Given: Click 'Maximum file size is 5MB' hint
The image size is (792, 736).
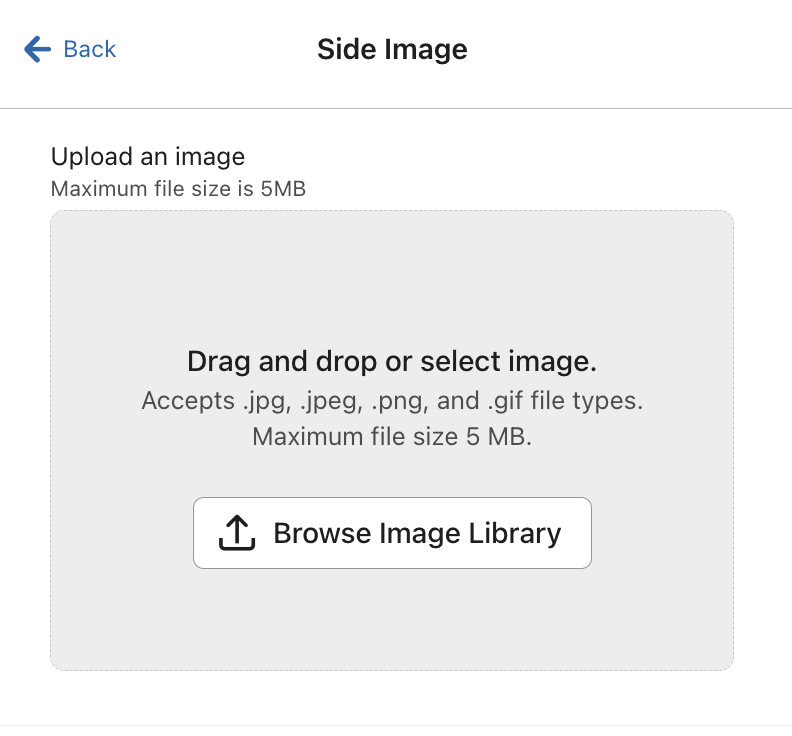Looking at the screenshot, I should [x=178, y=188].
